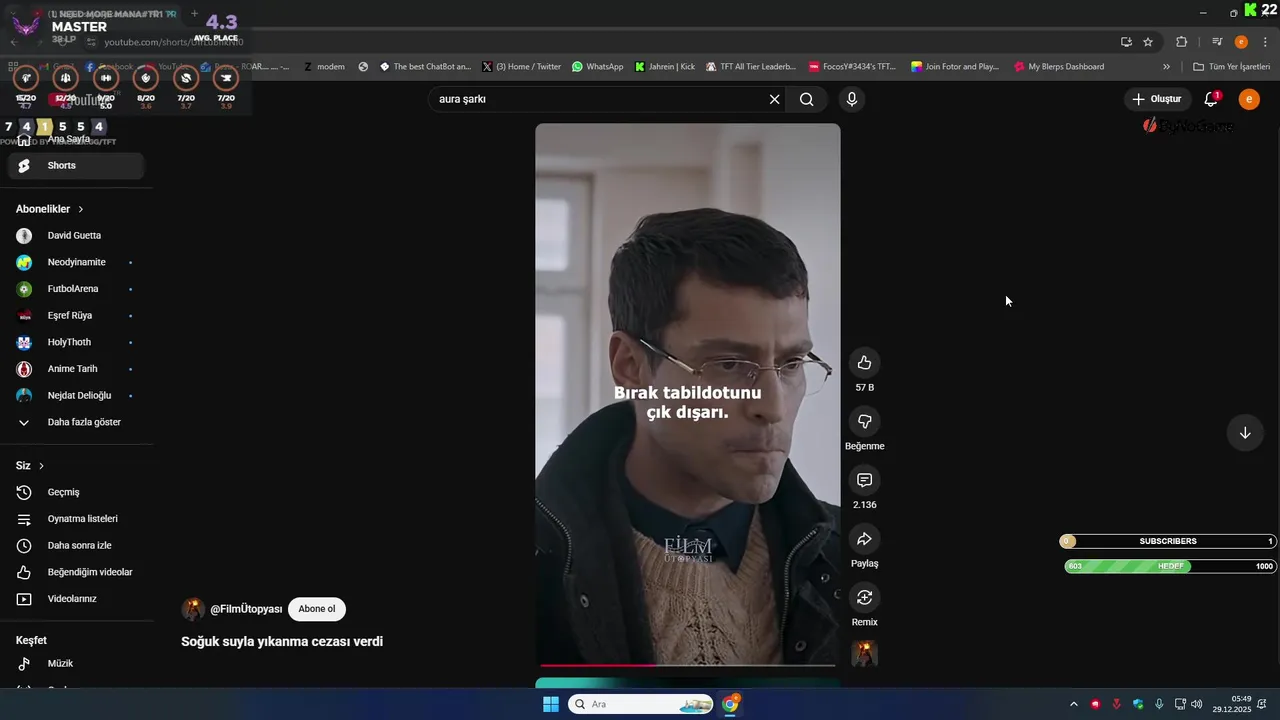Screen dimensions: 1280x720
Task: Open Beğendiğim videolar list
Action: click(76, 572)
